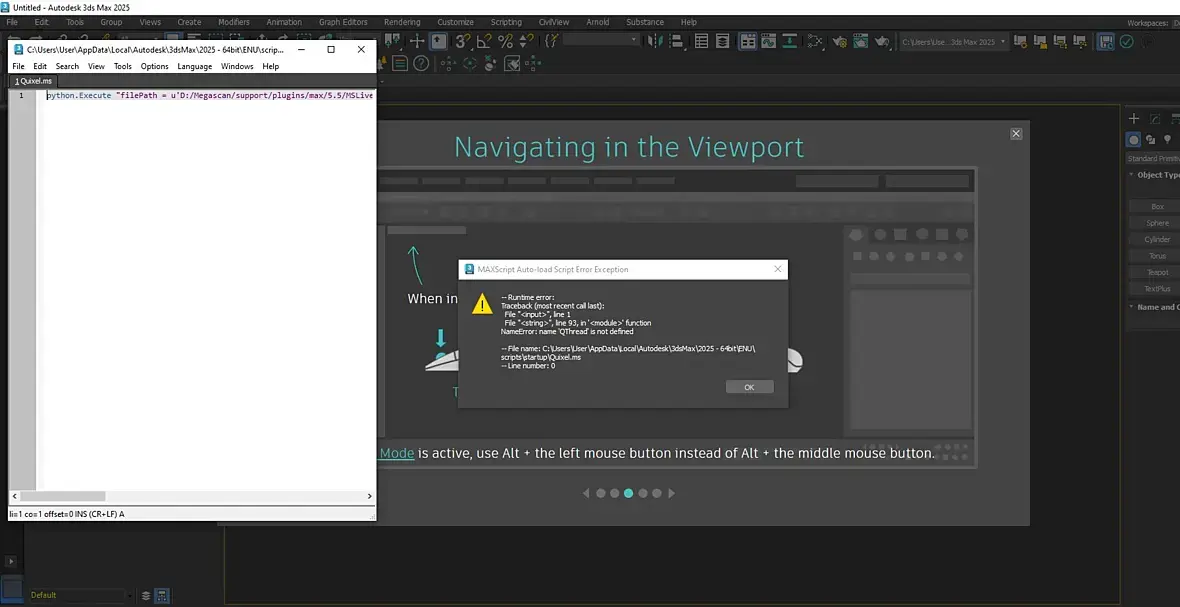Click the small play arrow button at left edge
Image resolution: width=1180 pixels, height=607 pixels.
tap(11, 560)
